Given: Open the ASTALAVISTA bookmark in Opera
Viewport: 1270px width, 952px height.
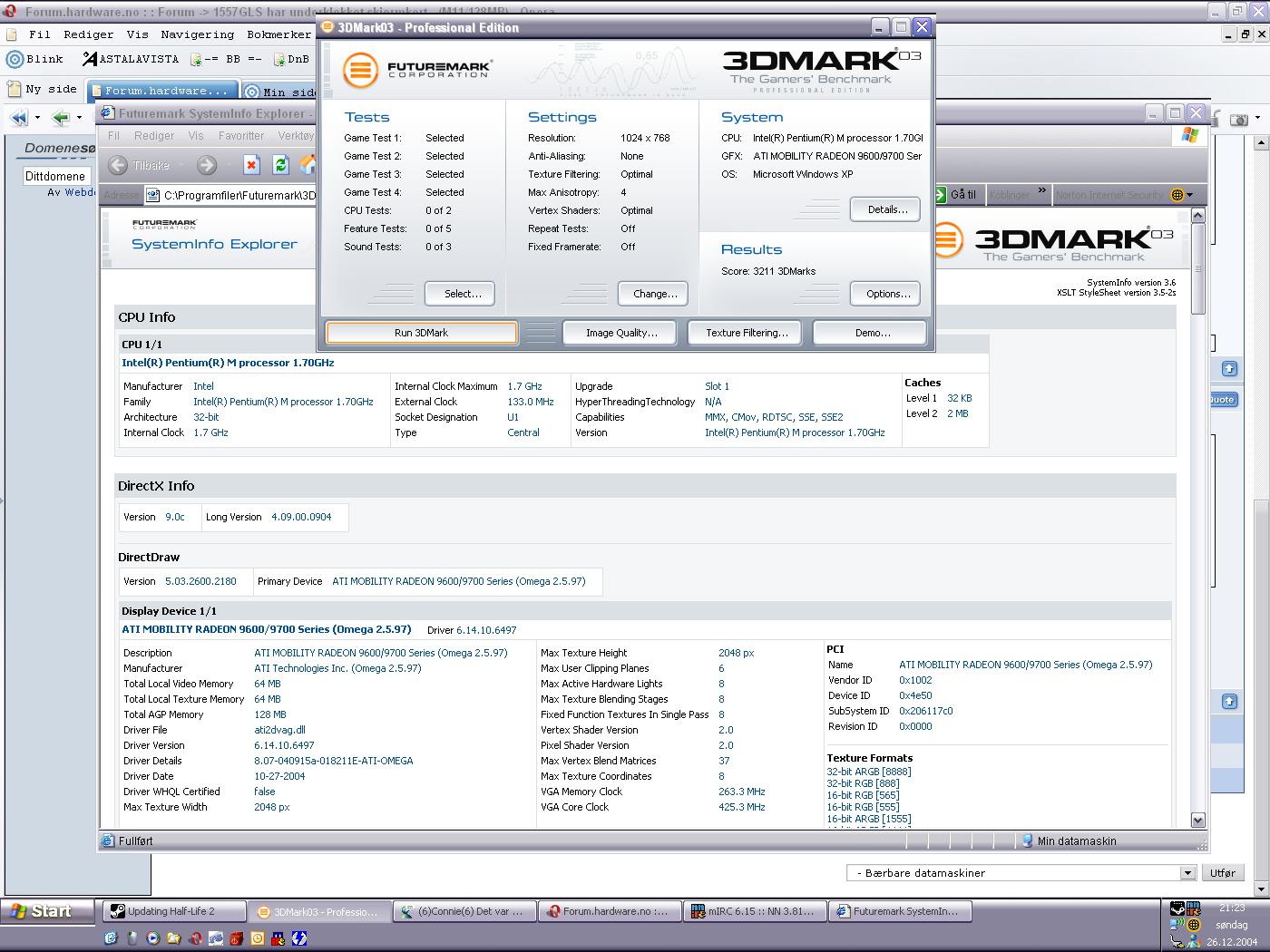Looking at the screenshot, I should pyautogui.click(x=130, y=59).
